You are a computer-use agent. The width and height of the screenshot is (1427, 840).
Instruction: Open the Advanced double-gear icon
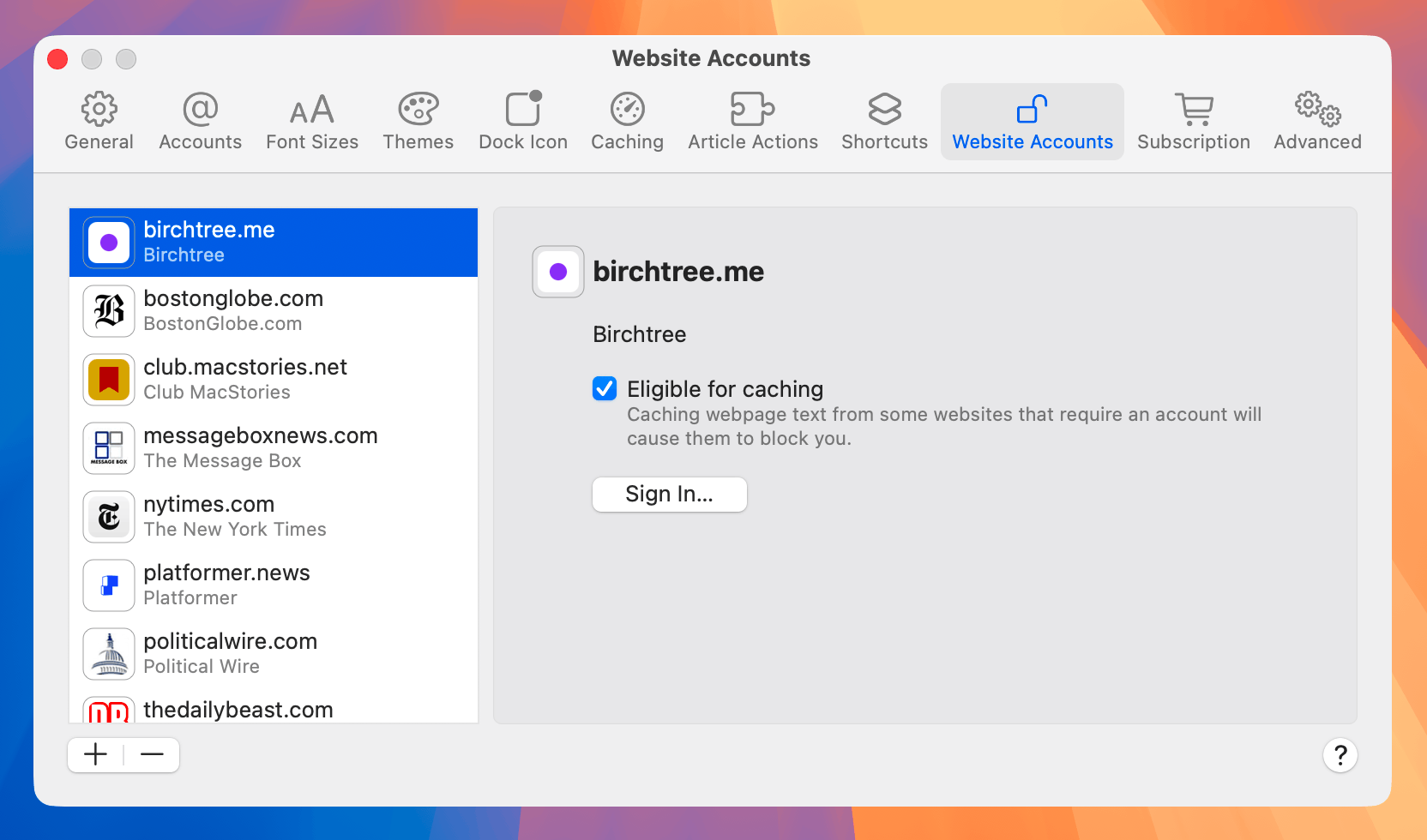point(1317,109)
